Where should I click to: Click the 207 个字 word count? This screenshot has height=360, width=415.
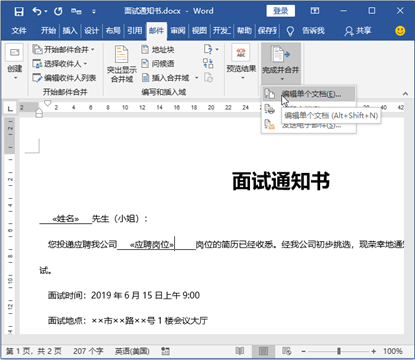click(x=88, y=351)
